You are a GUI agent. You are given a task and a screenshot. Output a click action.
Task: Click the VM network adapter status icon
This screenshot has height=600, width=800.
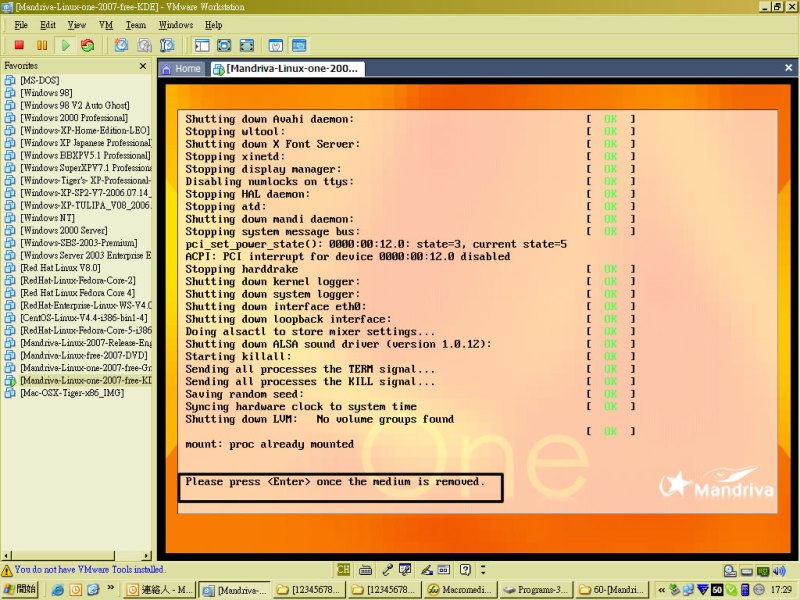(x=763, y=571)
